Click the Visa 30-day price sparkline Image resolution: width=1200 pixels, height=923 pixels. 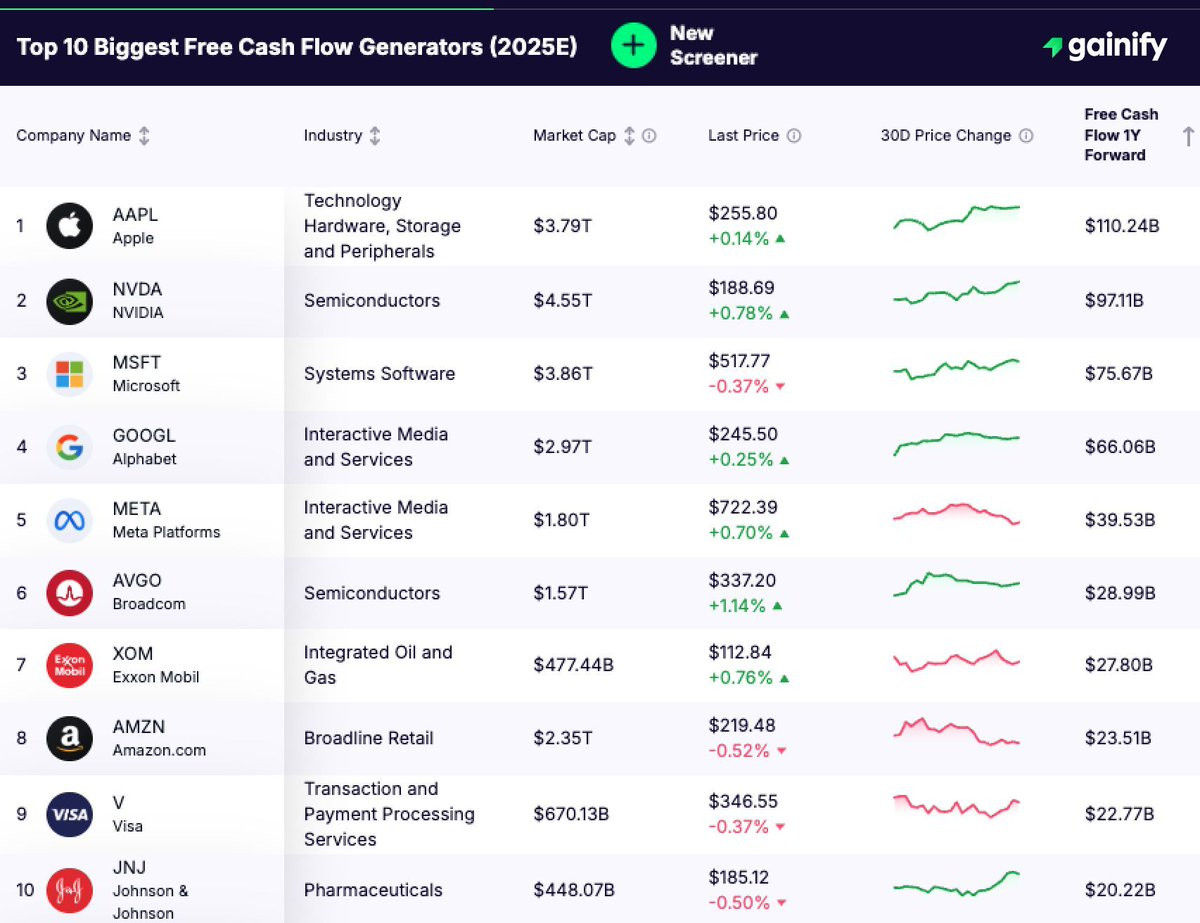pyautogui.click(x=956, y=806)
